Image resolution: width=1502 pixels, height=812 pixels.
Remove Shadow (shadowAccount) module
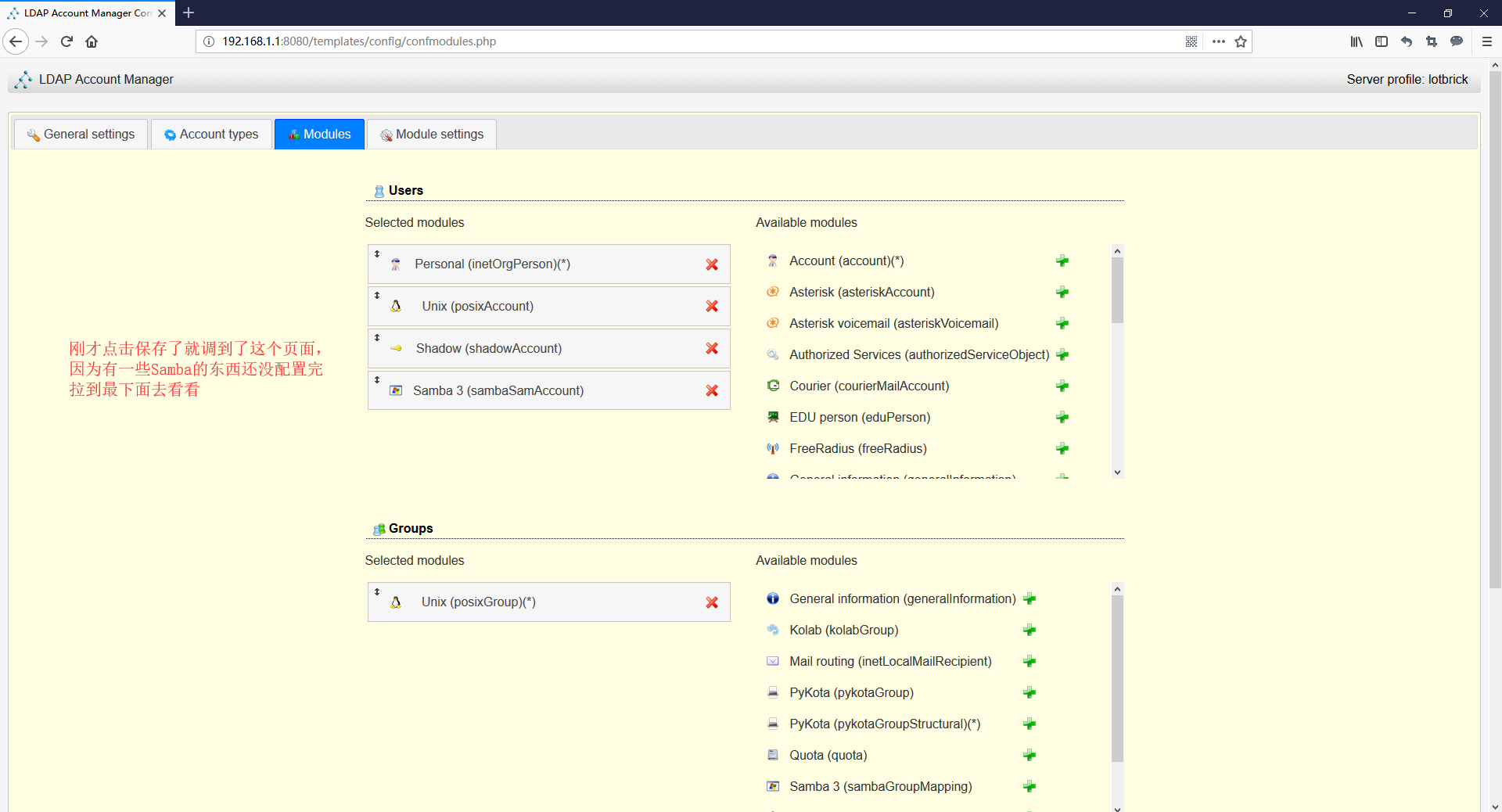tap(712, 348)
